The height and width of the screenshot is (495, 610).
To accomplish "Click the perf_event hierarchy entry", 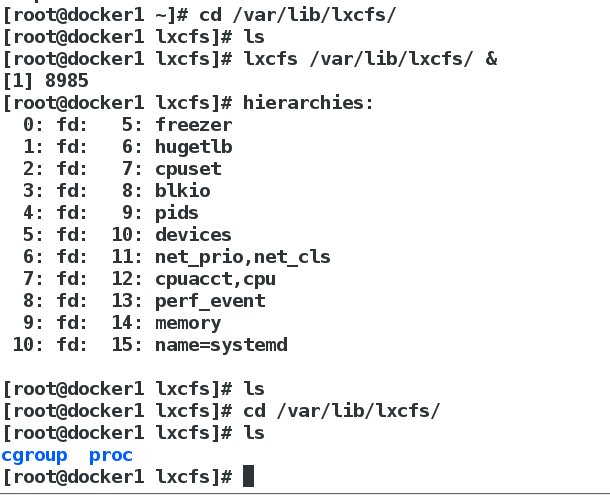I will tap(210, 301).
